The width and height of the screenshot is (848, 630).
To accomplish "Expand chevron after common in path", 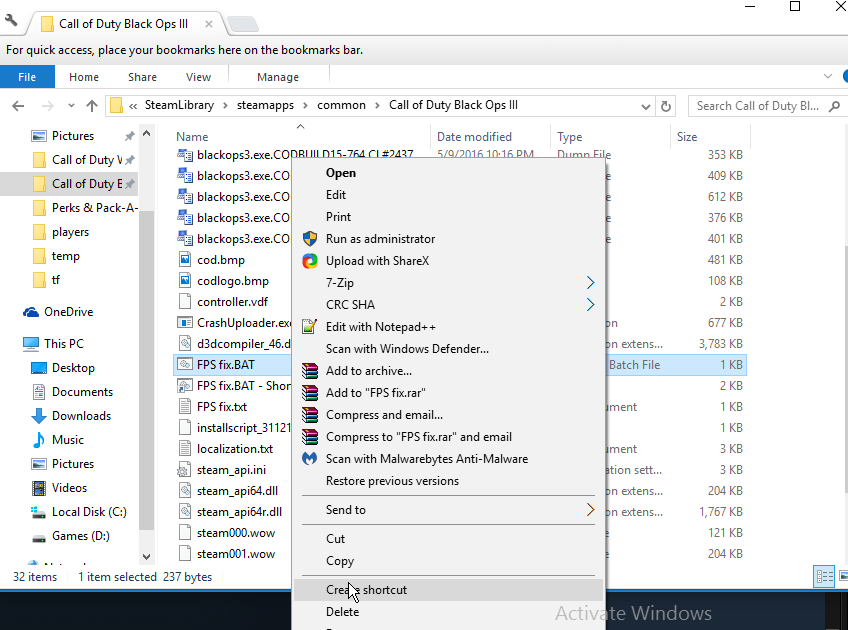I will pos(377,105).
